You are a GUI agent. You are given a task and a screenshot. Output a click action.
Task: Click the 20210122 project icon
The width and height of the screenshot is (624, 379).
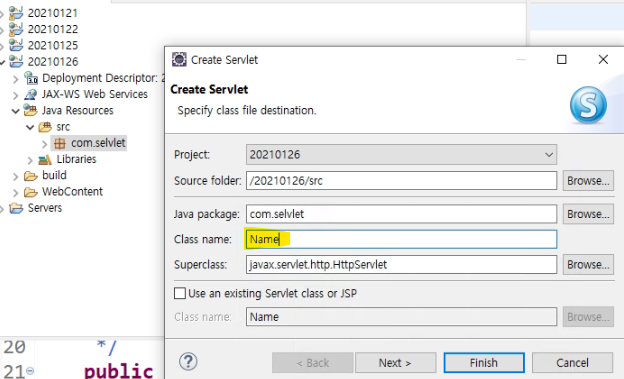[16, 29]
